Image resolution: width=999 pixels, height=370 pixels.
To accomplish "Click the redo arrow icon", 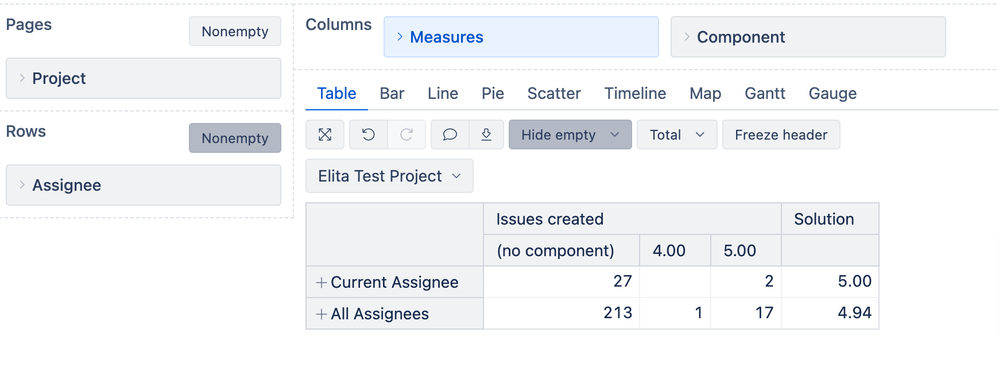I will coord(406,134).
